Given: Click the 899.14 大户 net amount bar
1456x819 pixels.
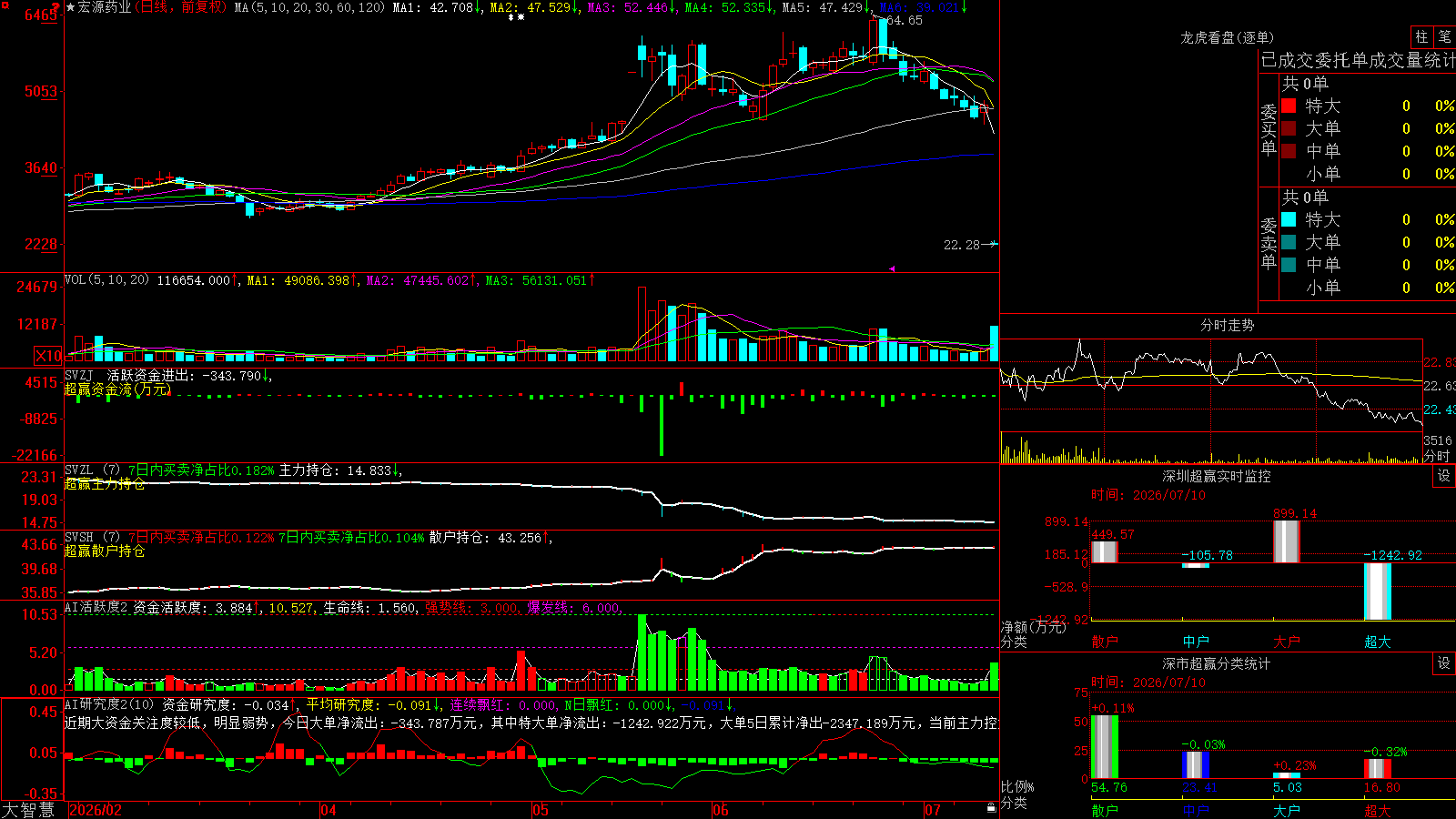Looking at the screenshot, I should (1287, 541).
